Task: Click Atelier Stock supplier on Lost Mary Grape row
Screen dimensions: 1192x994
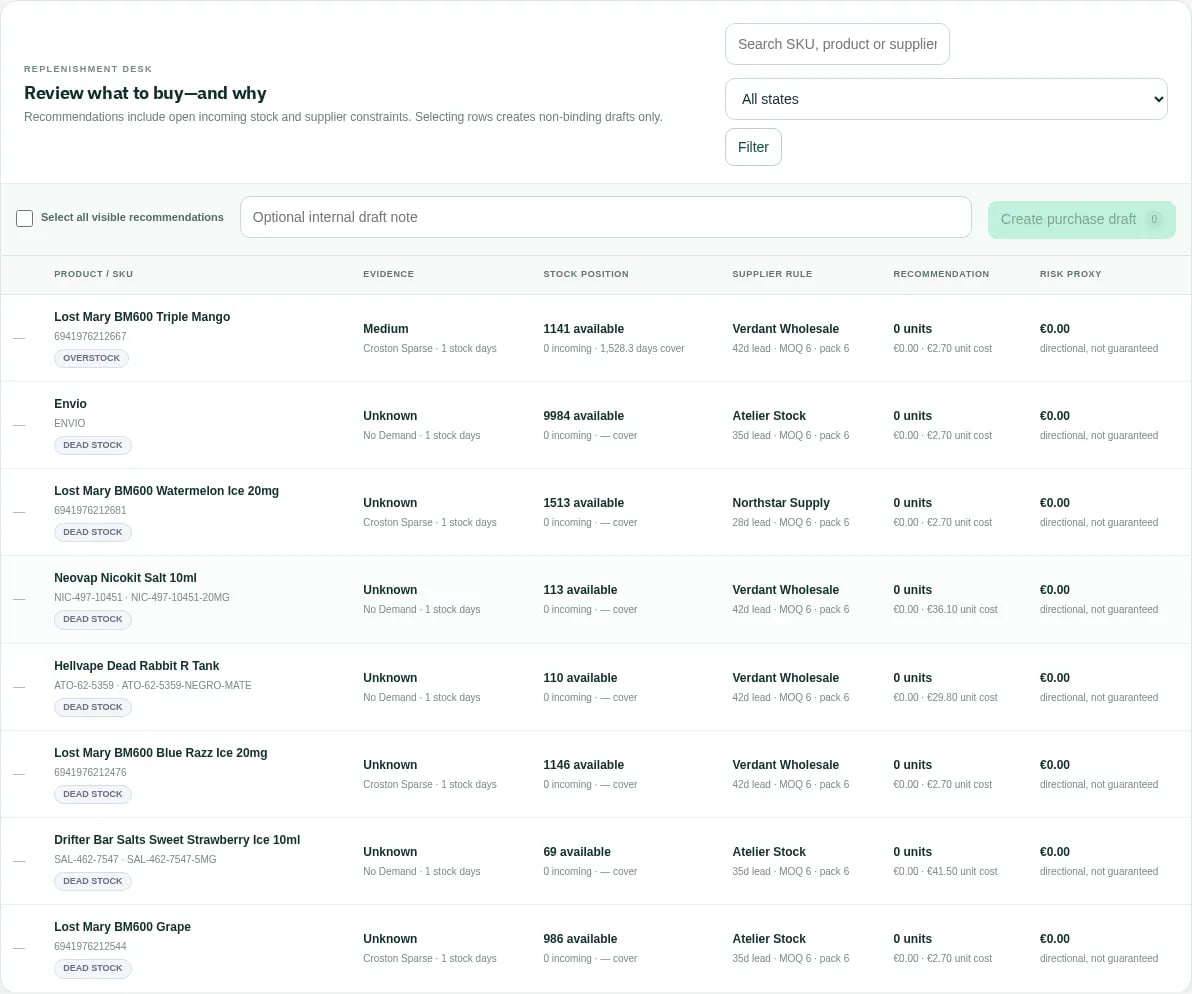Action: click(769, 939)
